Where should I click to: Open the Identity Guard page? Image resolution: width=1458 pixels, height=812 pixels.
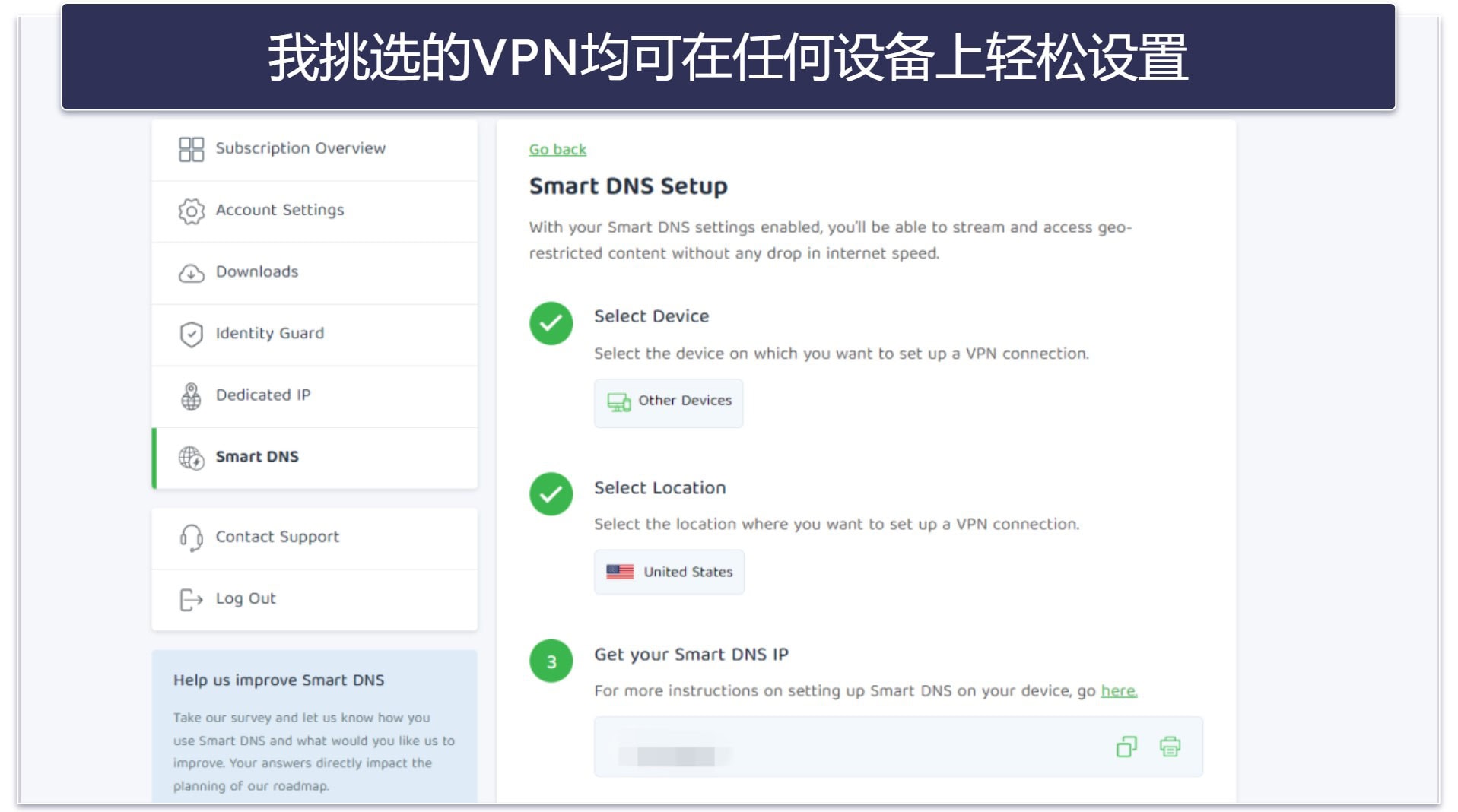tap(314, 335)
